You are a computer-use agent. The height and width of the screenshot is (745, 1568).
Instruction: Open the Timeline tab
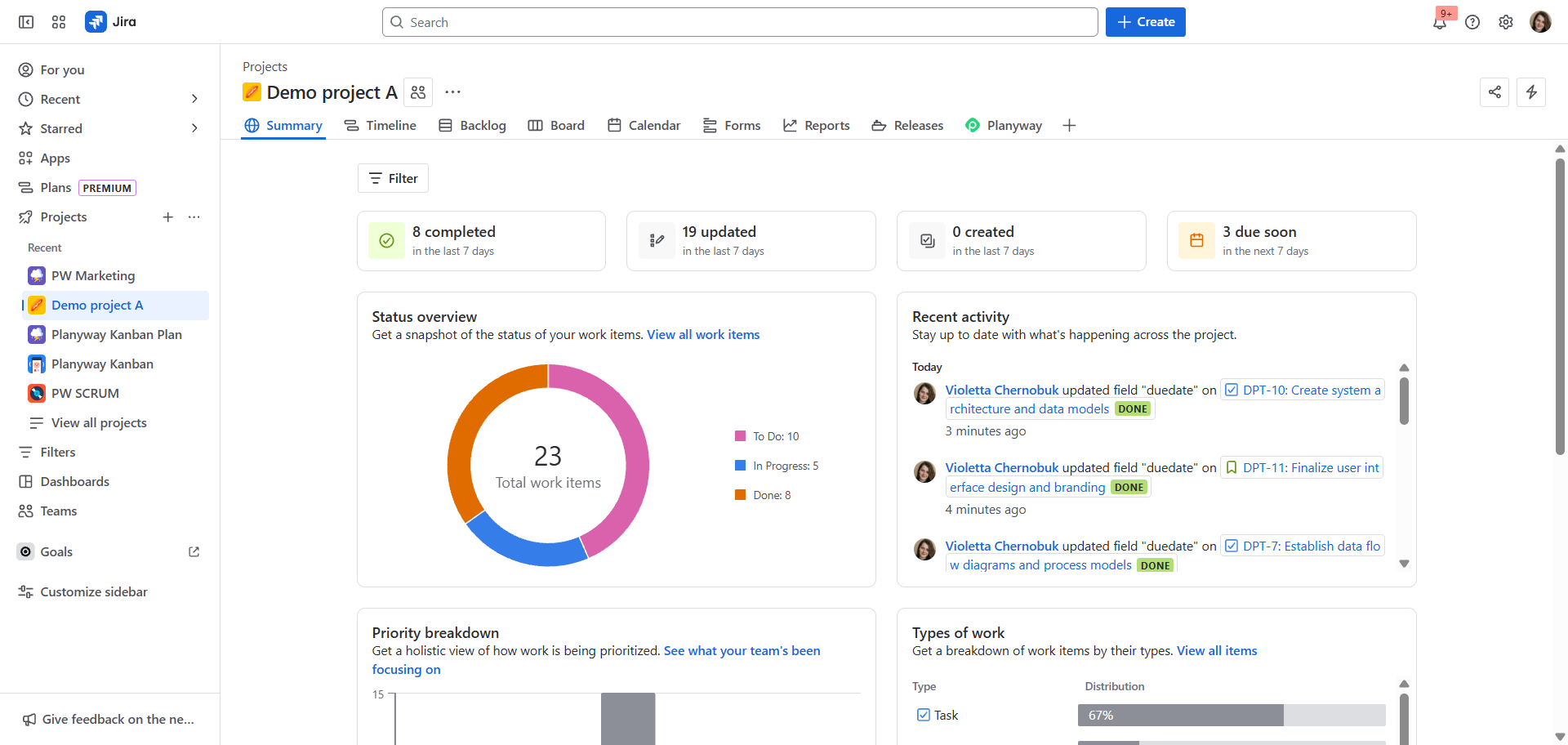point(381,125)
